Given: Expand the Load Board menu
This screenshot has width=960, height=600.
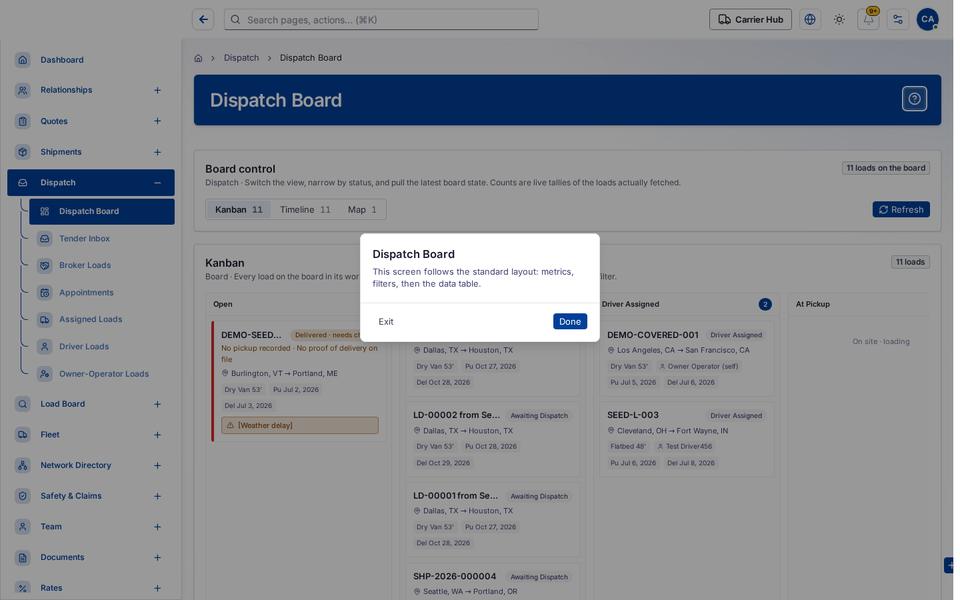Looking at the screenshot, I should click(x=157, y=405).
